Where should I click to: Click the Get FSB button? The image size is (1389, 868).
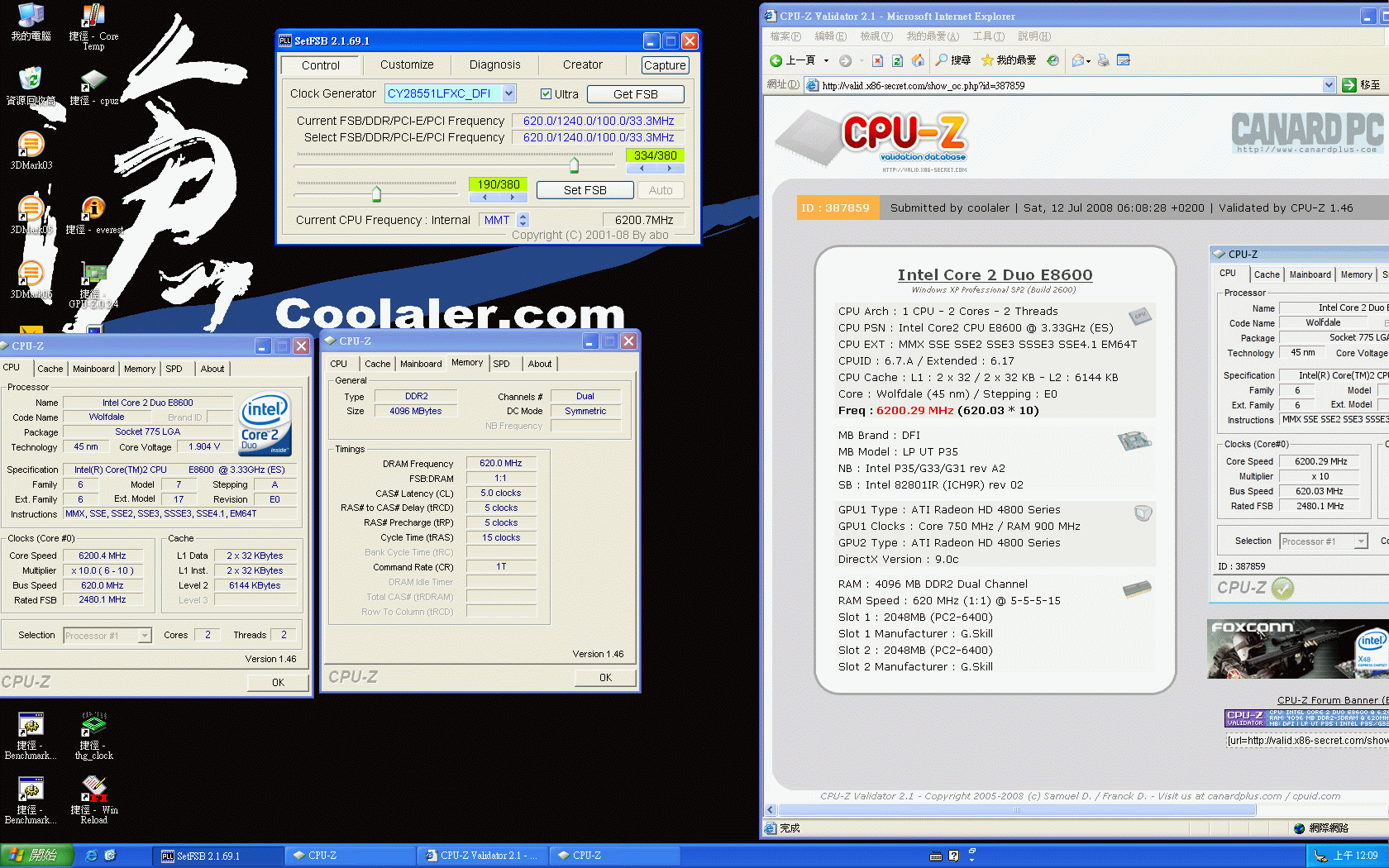[x=636, y=94]
